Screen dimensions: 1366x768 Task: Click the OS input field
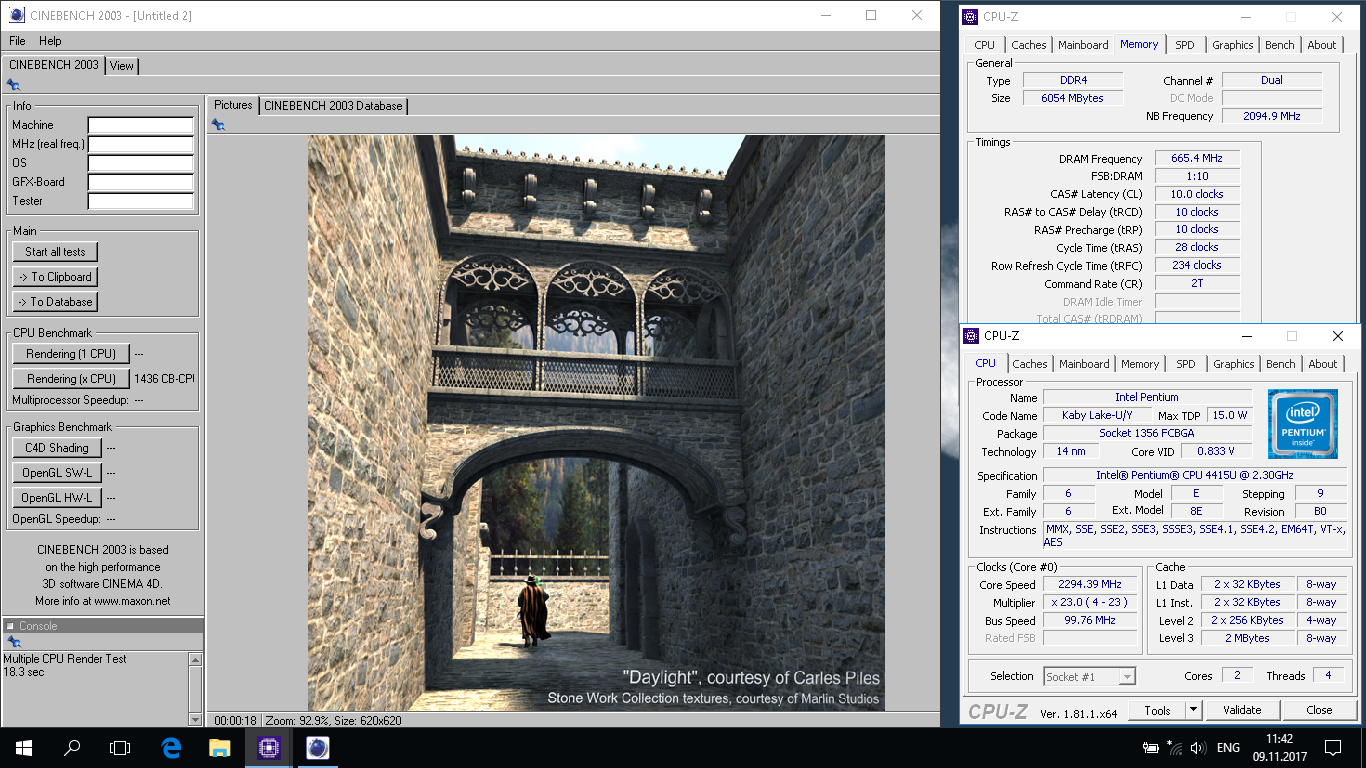(141, 163)
